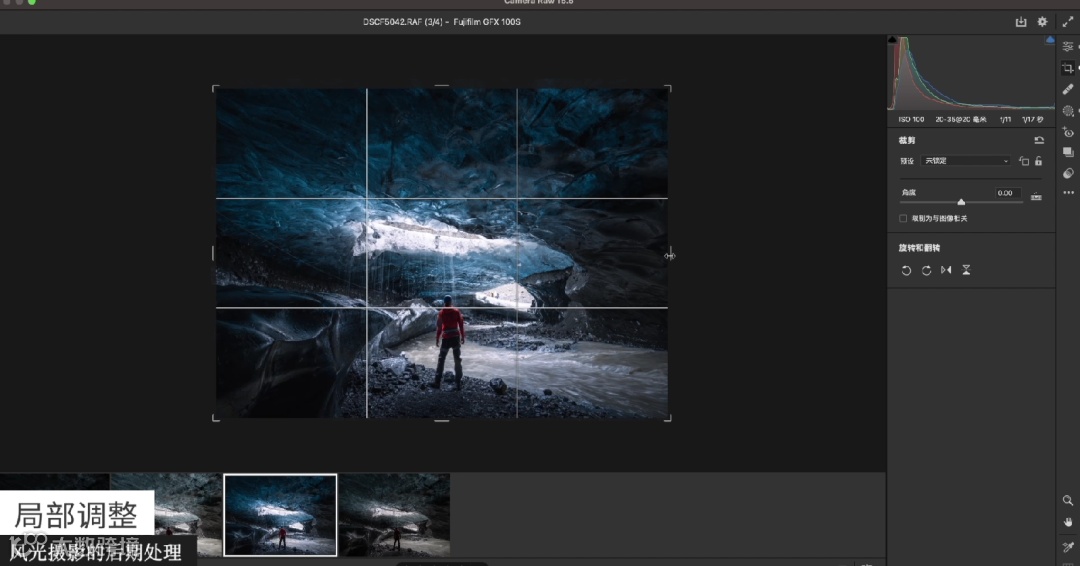
Task: Click the f/11 aperture readout
Action: pos(1006,120)
